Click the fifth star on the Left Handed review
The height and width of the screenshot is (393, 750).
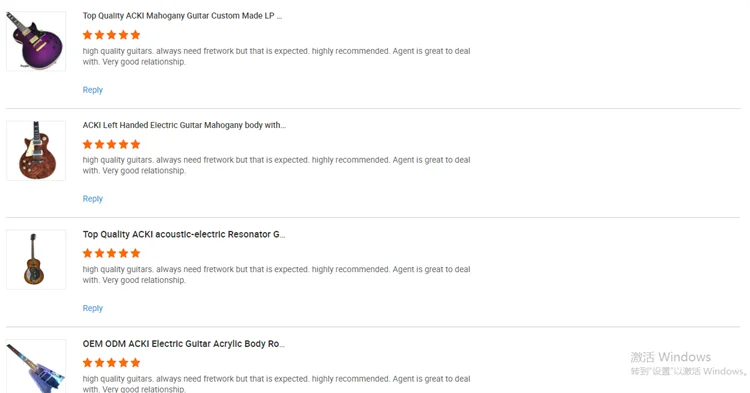click(x=135, y=144)
